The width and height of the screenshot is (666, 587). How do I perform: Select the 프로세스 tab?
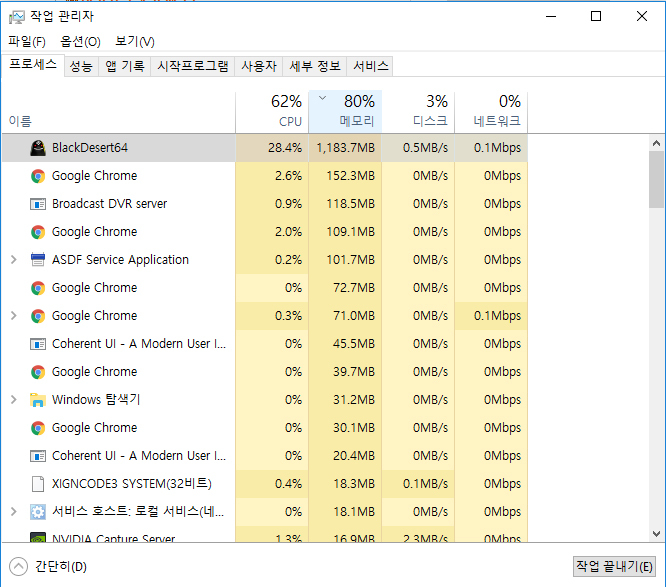point(33,65)
